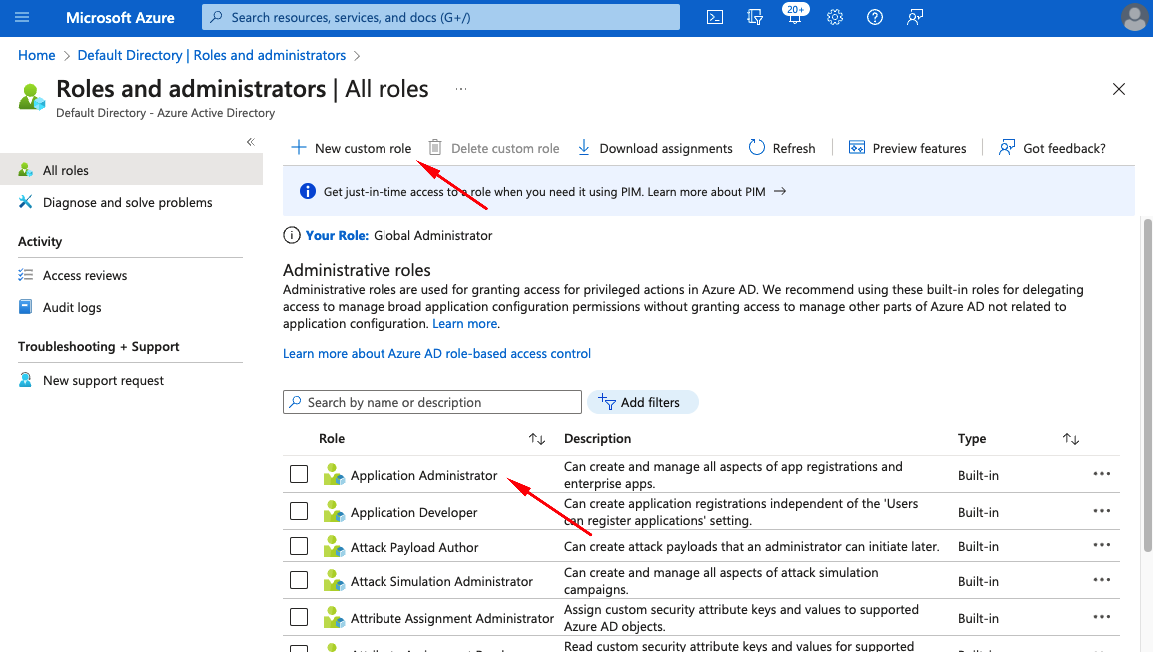Open the account avatar menu
Screen dimensions: 1153x652
click(x=1135, y=17)
